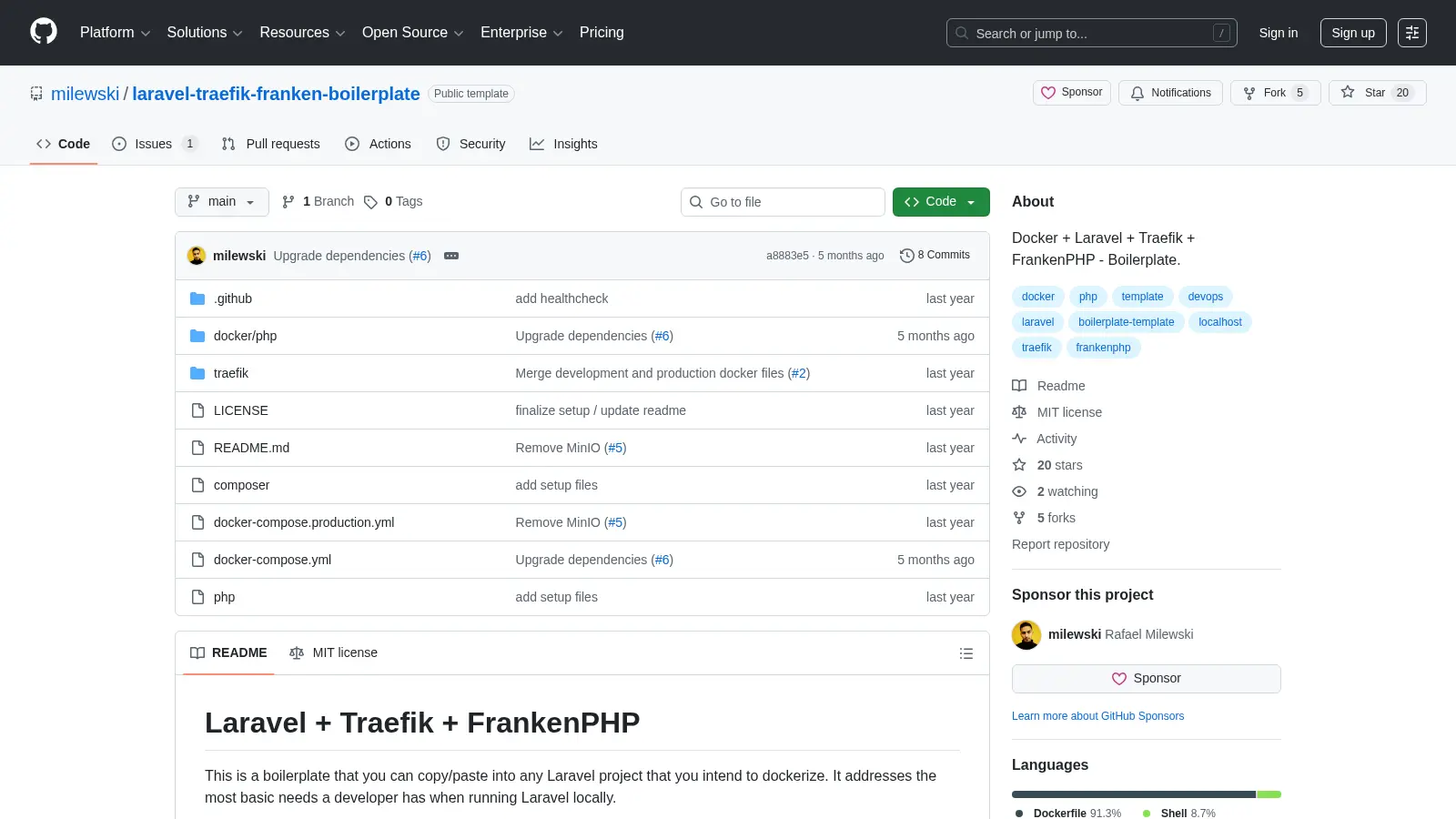
Task: Click the traefik folder icon
Action: click(x=197, y=373)
